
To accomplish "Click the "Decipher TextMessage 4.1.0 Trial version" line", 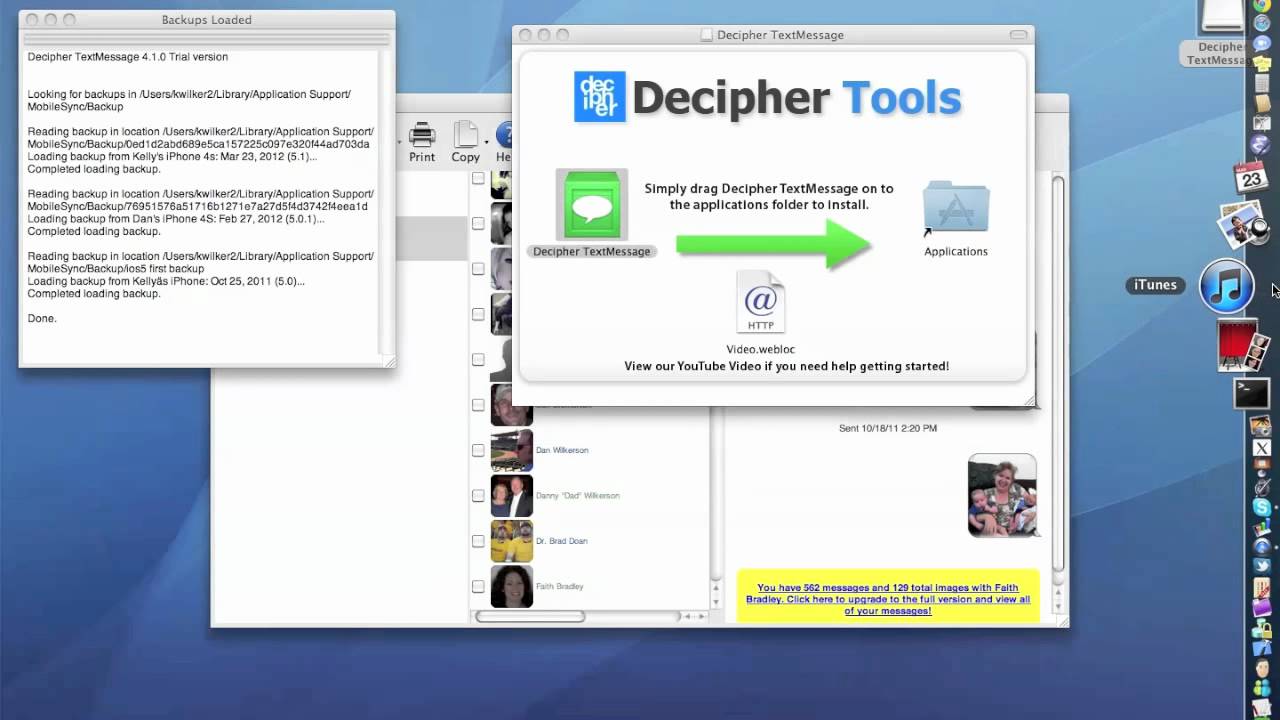I will tap(128, 57).
